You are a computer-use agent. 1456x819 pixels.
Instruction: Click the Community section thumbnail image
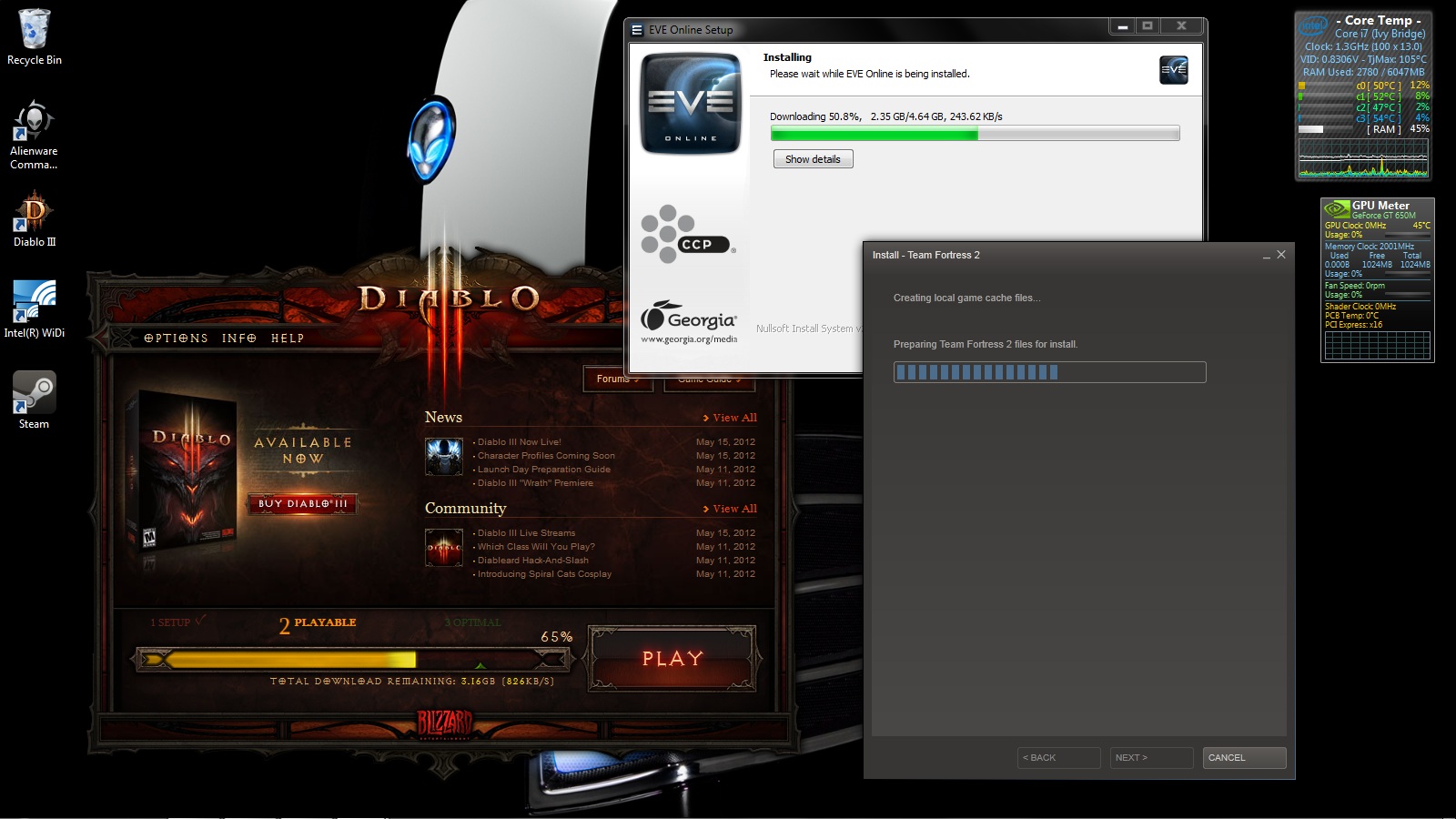(444, 548)
